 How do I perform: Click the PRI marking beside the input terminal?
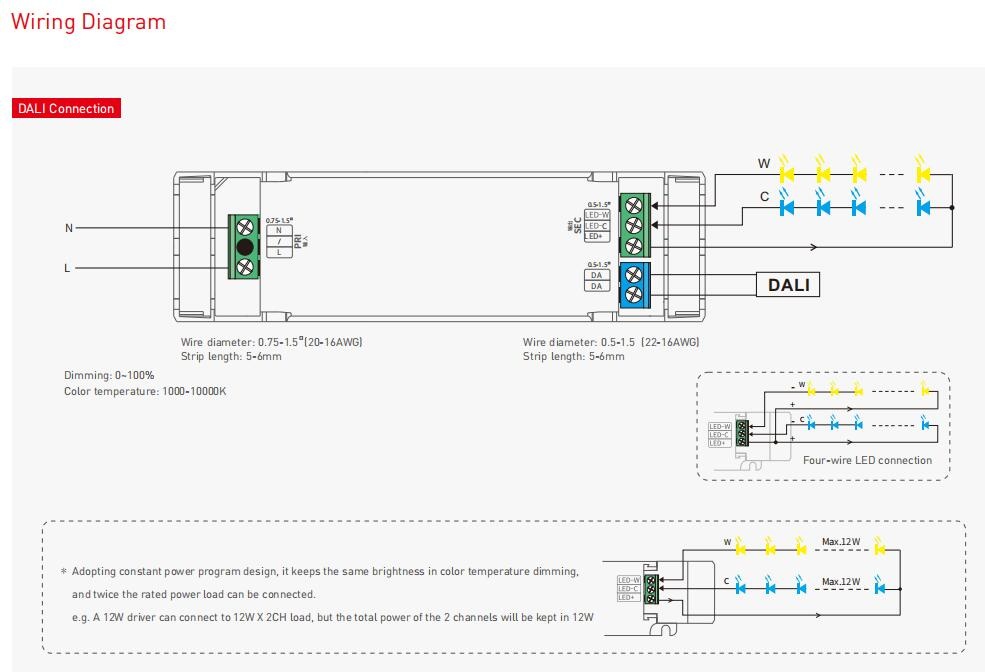click(298, 241)
